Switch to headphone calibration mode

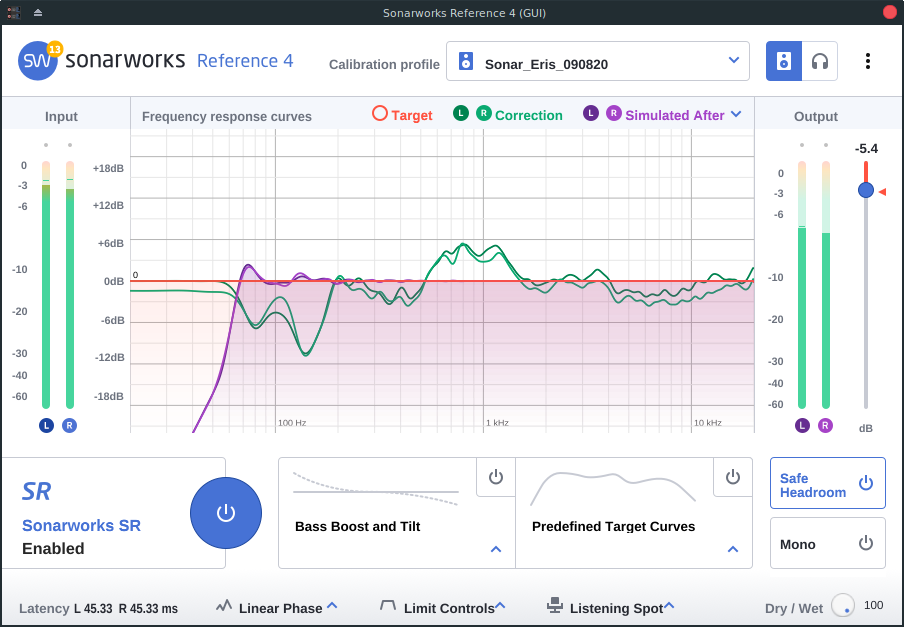[x=819, y=61]
